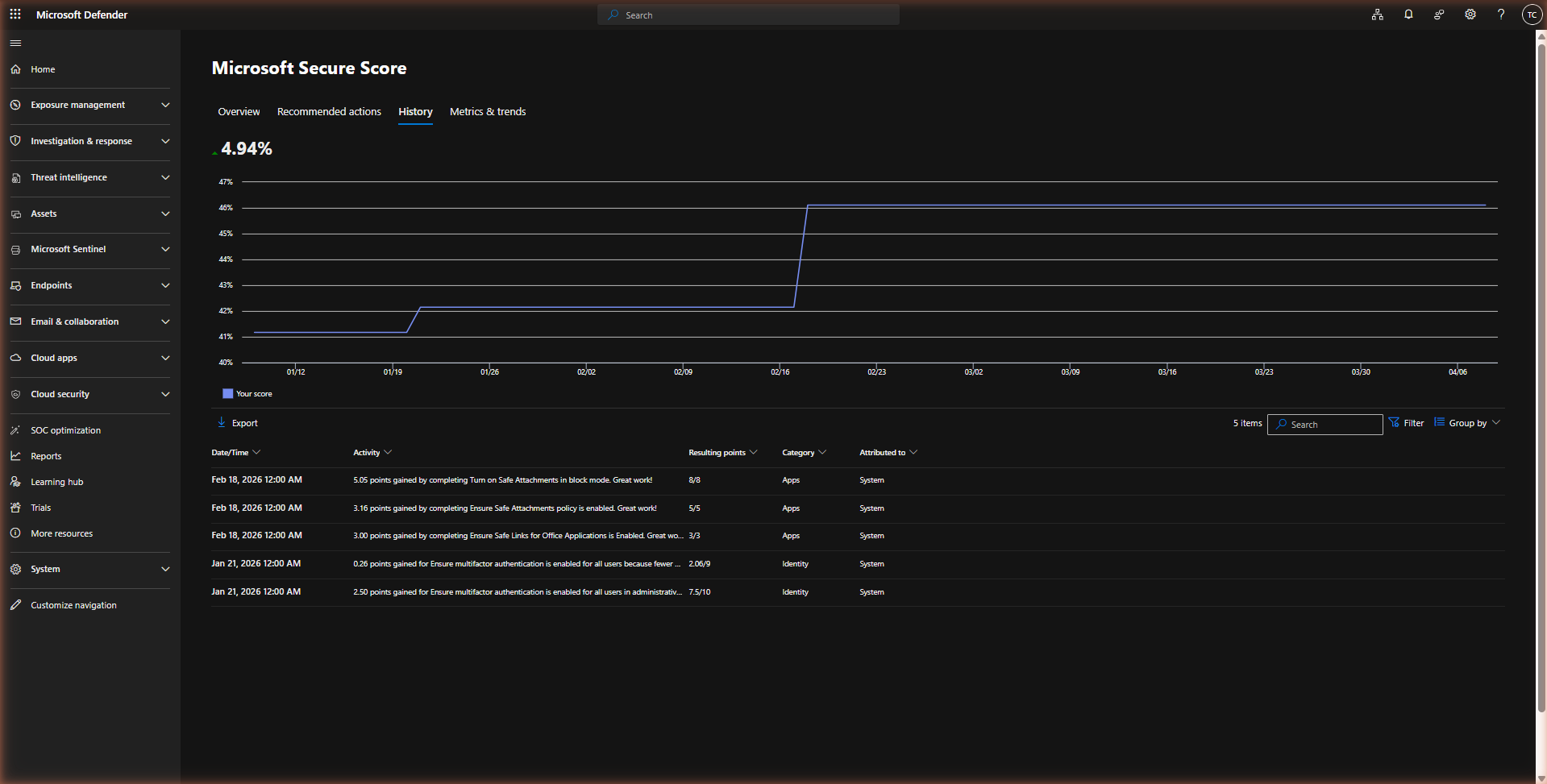
Task: Sort by Resulting points column header
Action: coord(723,453)
